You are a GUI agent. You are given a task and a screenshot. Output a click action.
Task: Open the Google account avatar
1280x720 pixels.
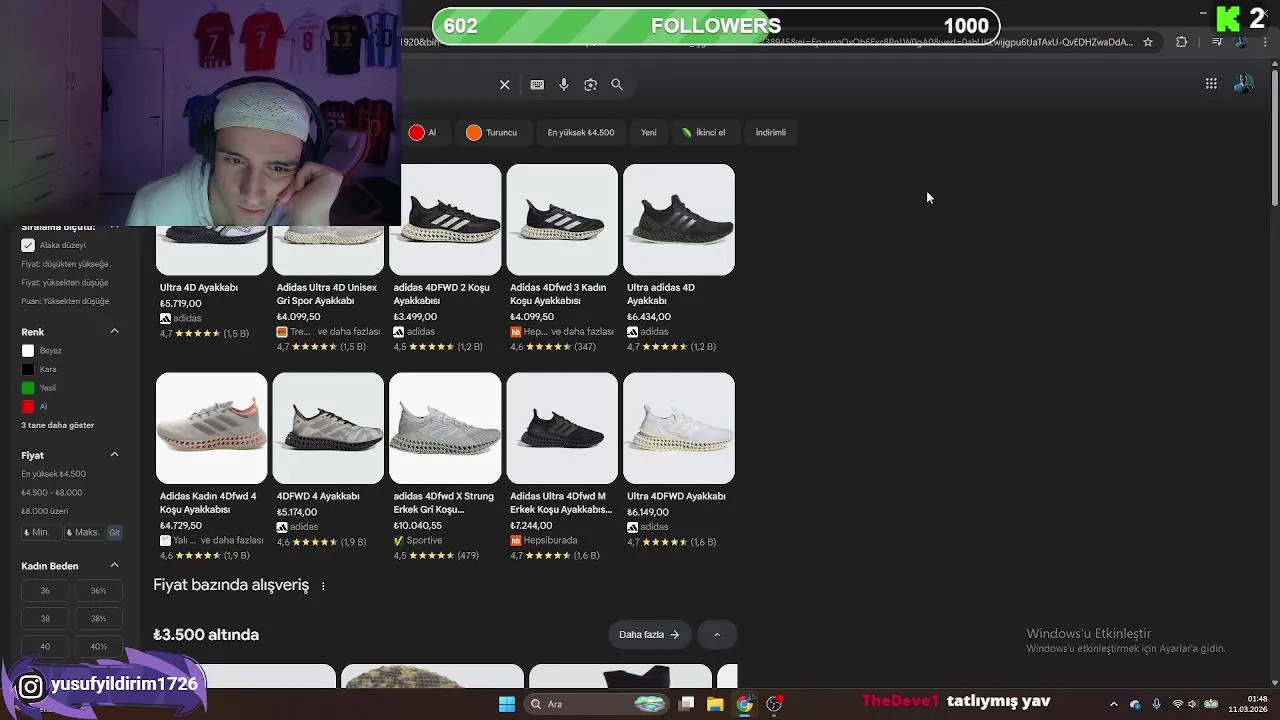pos(1244,84)
